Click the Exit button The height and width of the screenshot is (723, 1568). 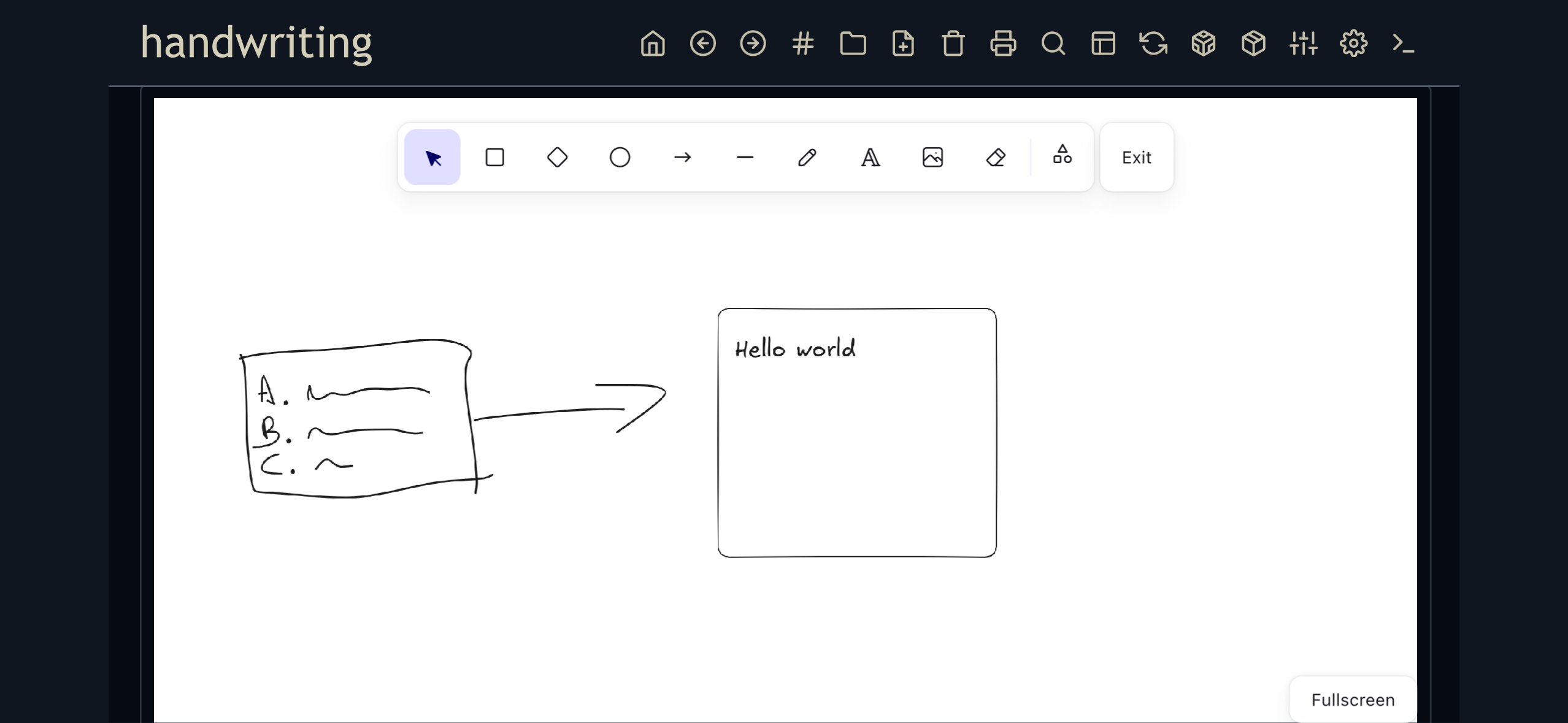(1136, 158)
